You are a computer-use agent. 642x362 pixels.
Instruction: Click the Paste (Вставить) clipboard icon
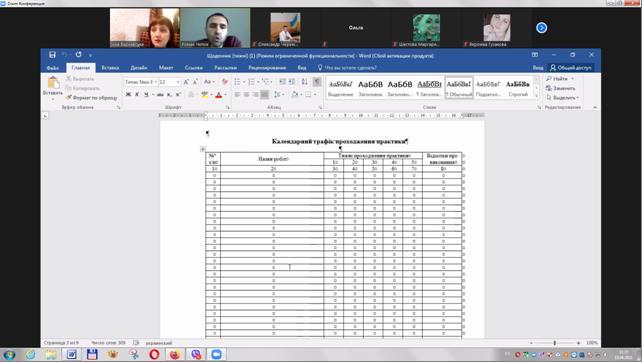point(53,83)
